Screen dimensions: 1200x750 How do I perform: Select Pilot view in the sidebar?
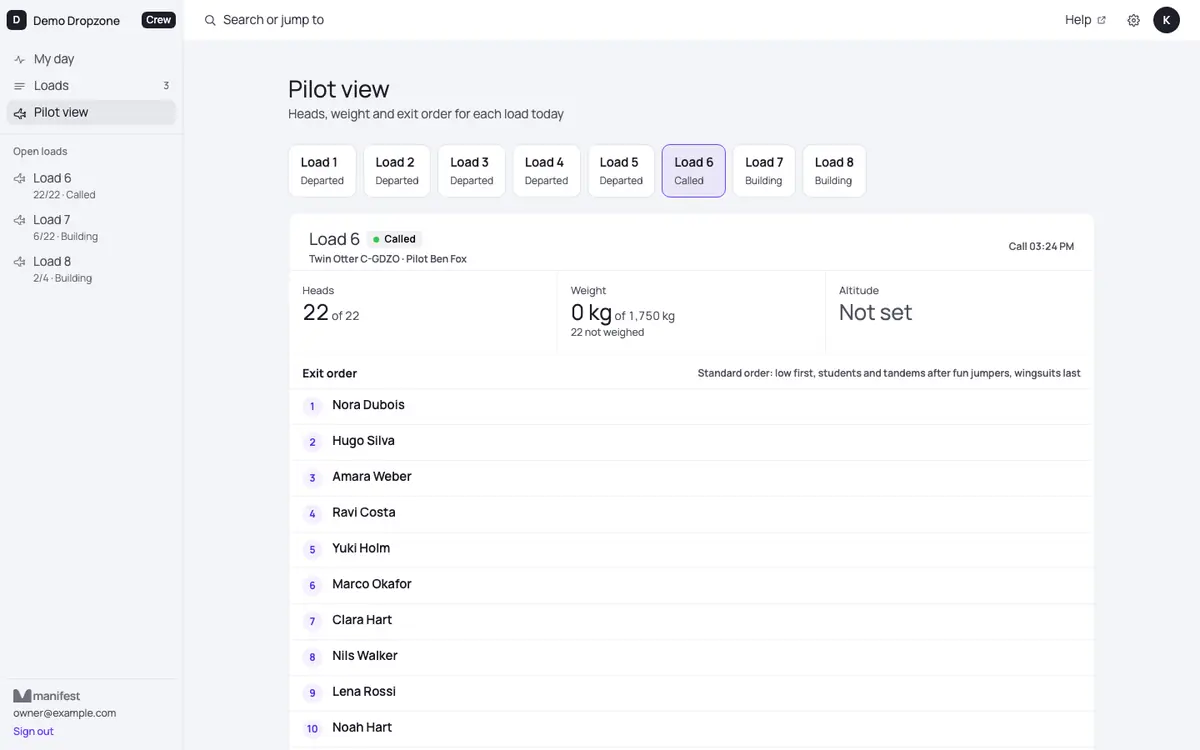(91, 112)
